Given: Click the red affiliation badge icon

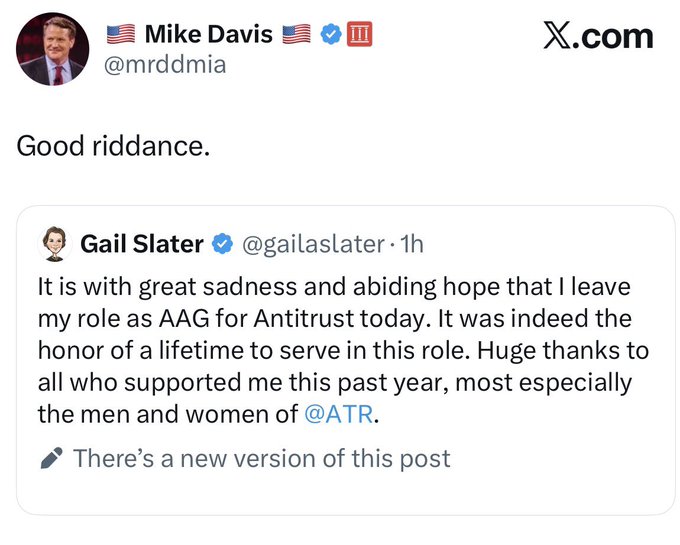Looking at the screenshot, I should [360, 34].
